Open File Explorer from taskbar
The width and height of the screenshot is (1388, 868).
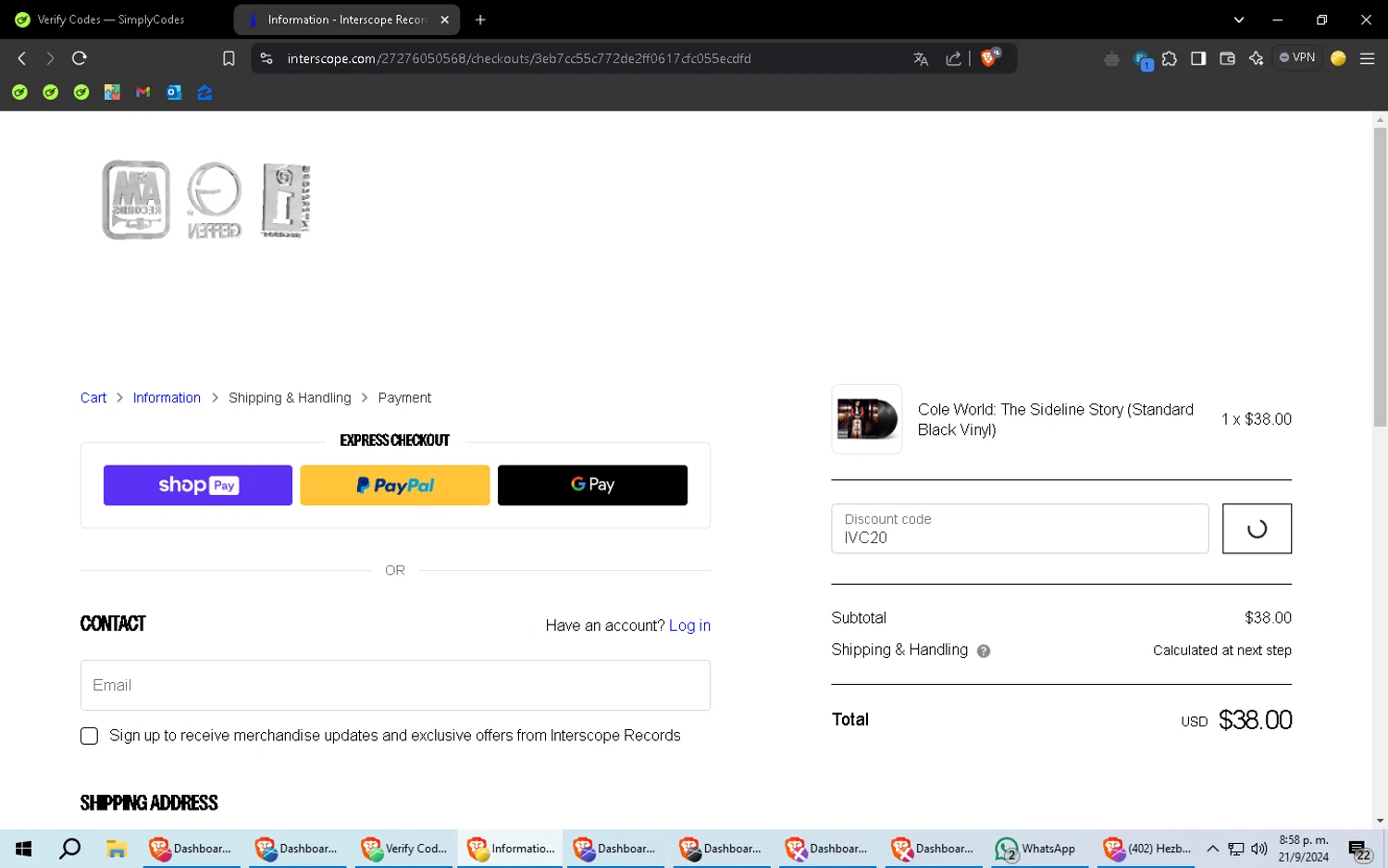[116, 849]
